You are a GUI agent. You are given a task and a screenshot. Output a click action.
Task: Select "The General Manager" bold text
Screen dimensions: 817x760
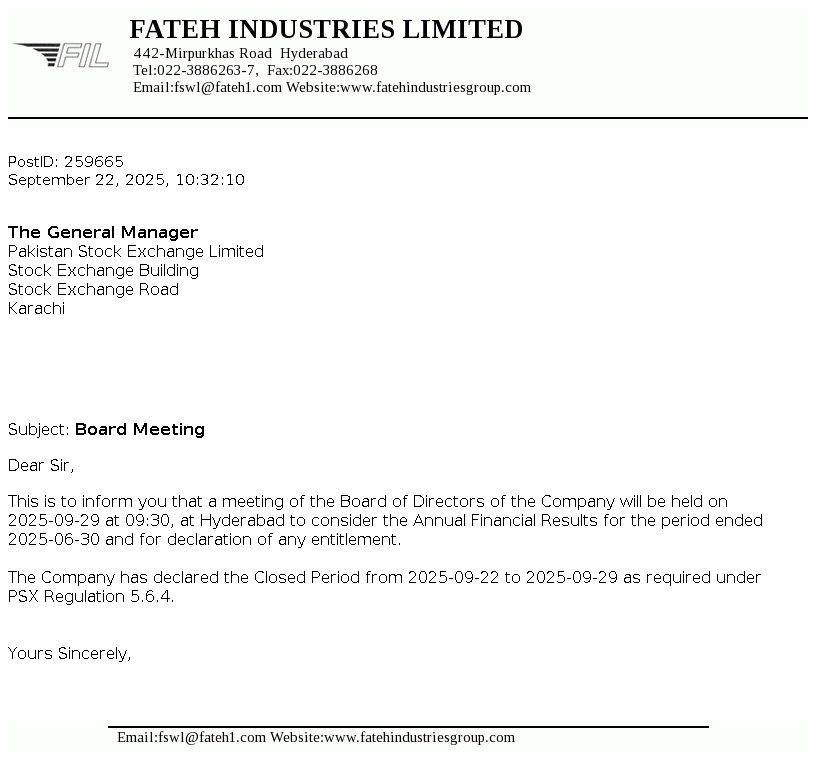pos(103,232)
